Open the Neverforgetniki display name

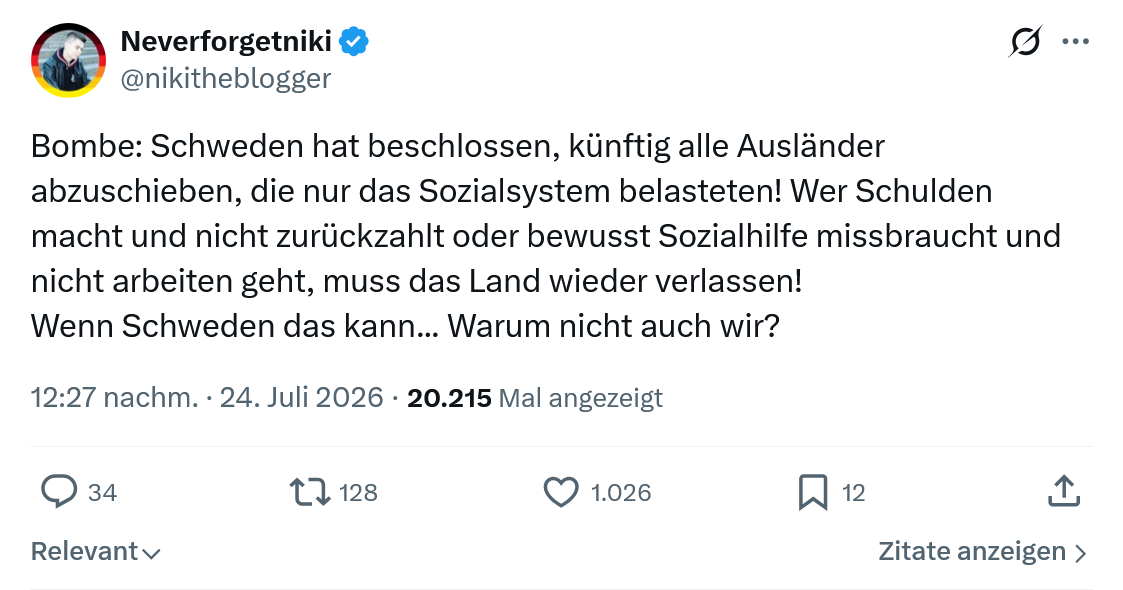[x=226, y=42]
